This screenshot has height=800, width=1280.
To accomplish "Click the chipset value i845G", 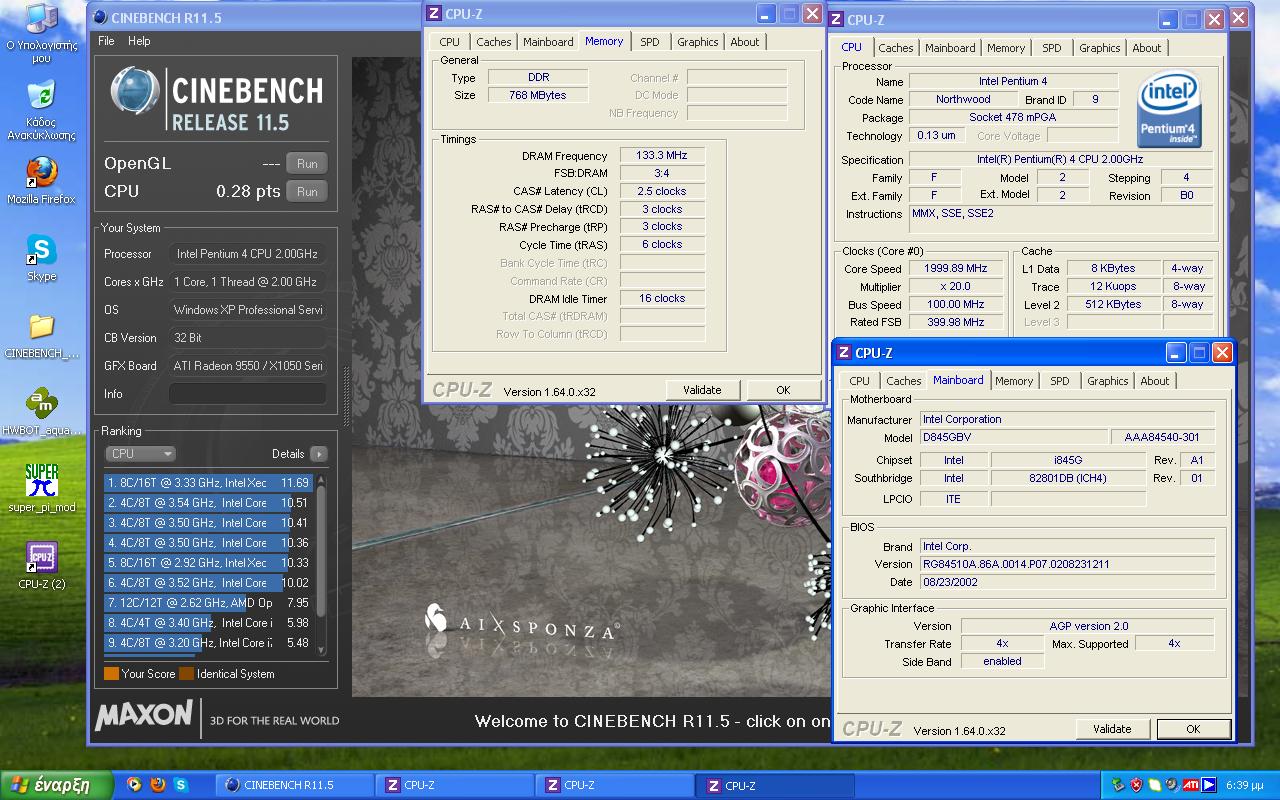I will (1069, 460).
